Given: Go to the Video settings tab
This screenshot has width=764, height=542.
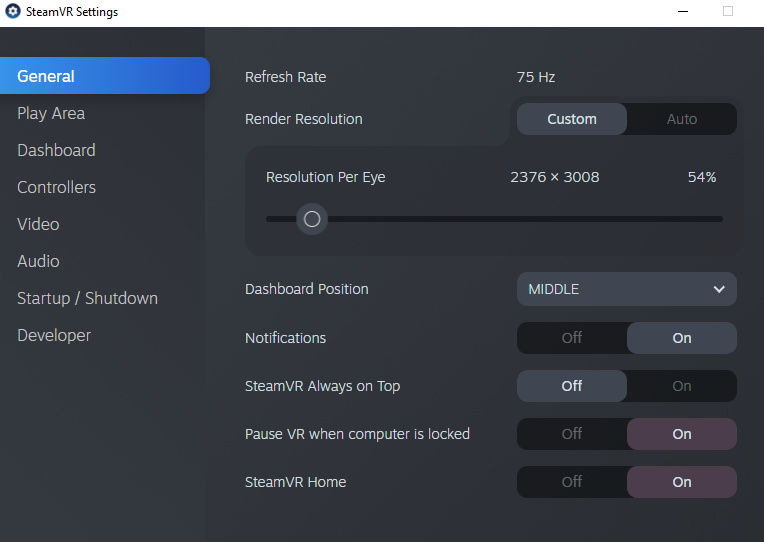Looking at the screenshot, I should (38, 224).
